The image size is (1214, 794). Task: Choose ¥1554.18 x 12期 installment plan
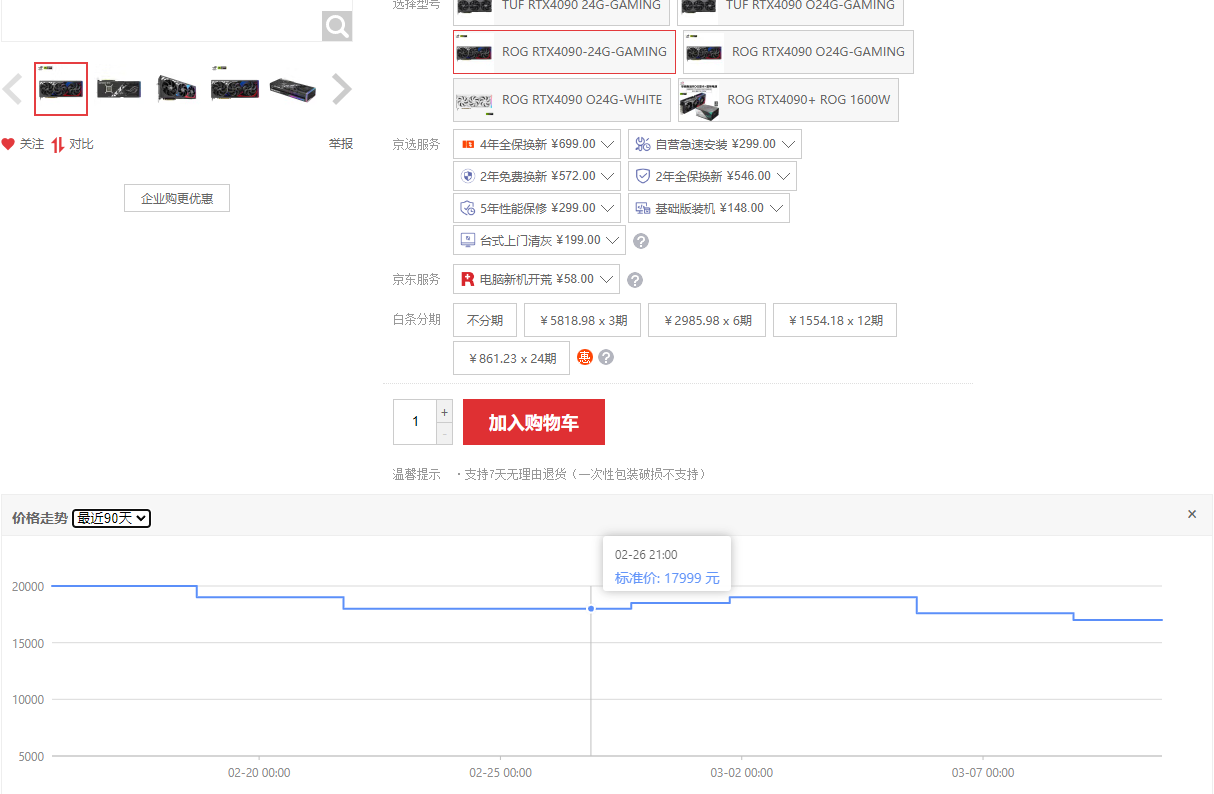[835, 321]
